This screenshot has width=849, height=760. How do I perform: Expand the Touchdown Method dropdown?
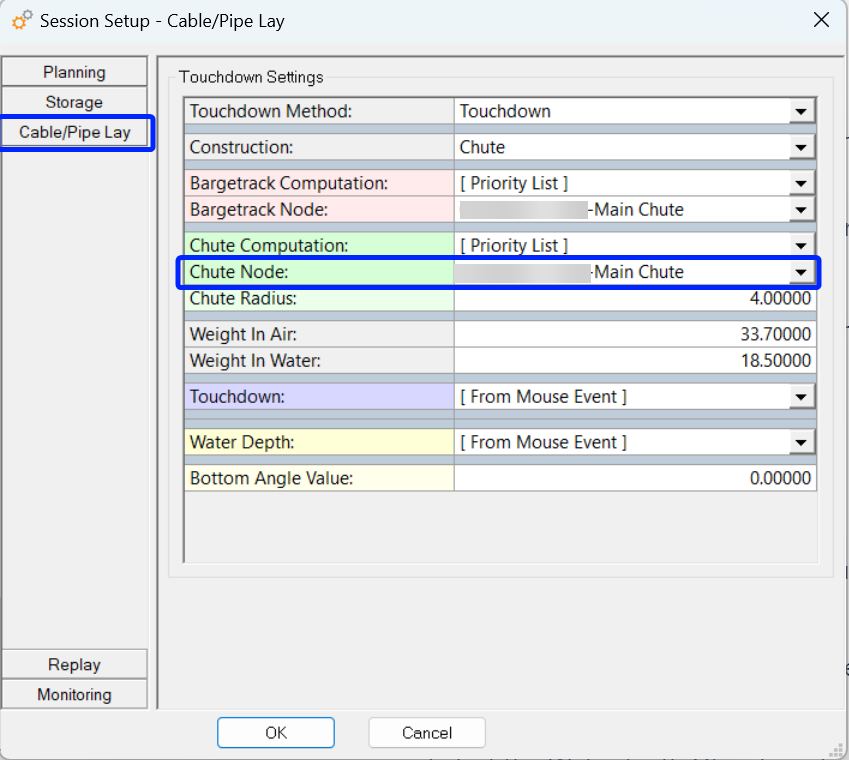pos(801,111)
